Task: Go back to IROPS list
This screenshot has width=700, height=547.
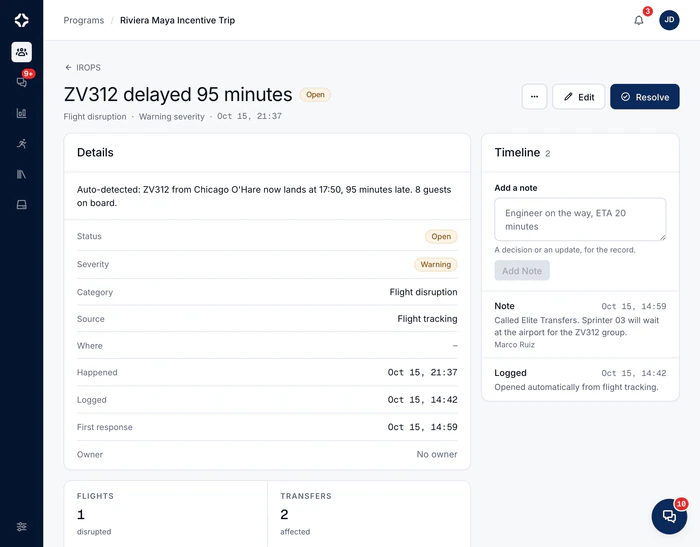Action: [83, 67]
